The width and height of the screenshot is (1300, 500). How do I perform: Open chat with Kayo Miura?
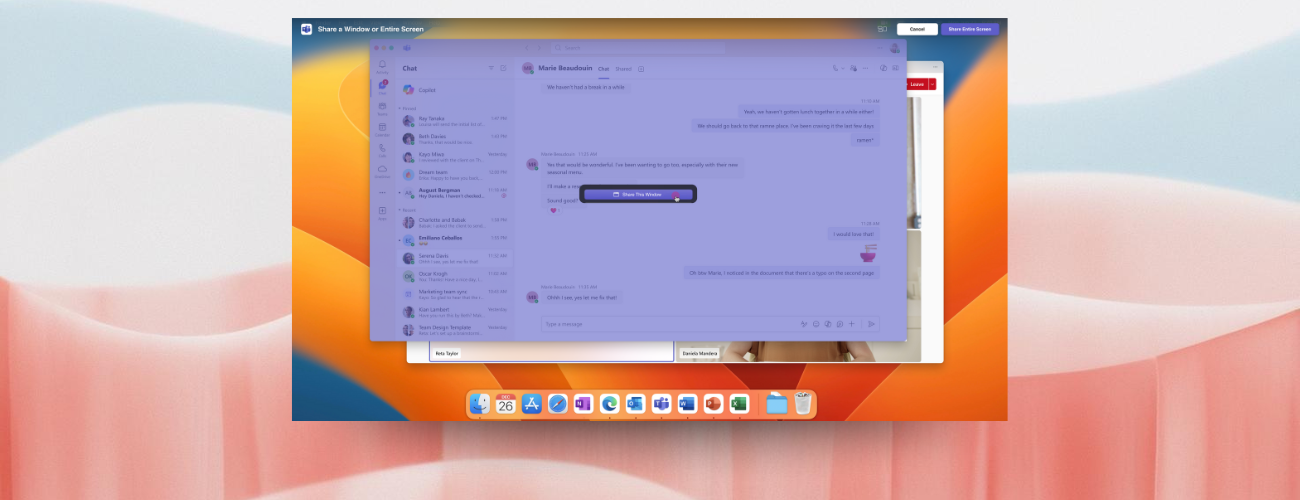(456, 157)
